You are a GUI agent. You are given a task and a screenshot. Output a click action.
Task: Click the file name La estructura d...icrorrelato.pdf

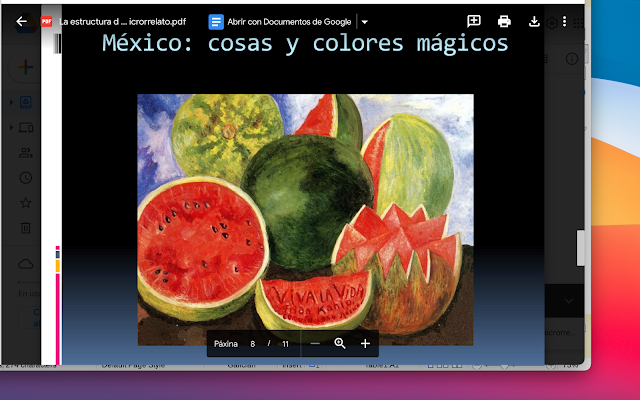pos(122,22)
